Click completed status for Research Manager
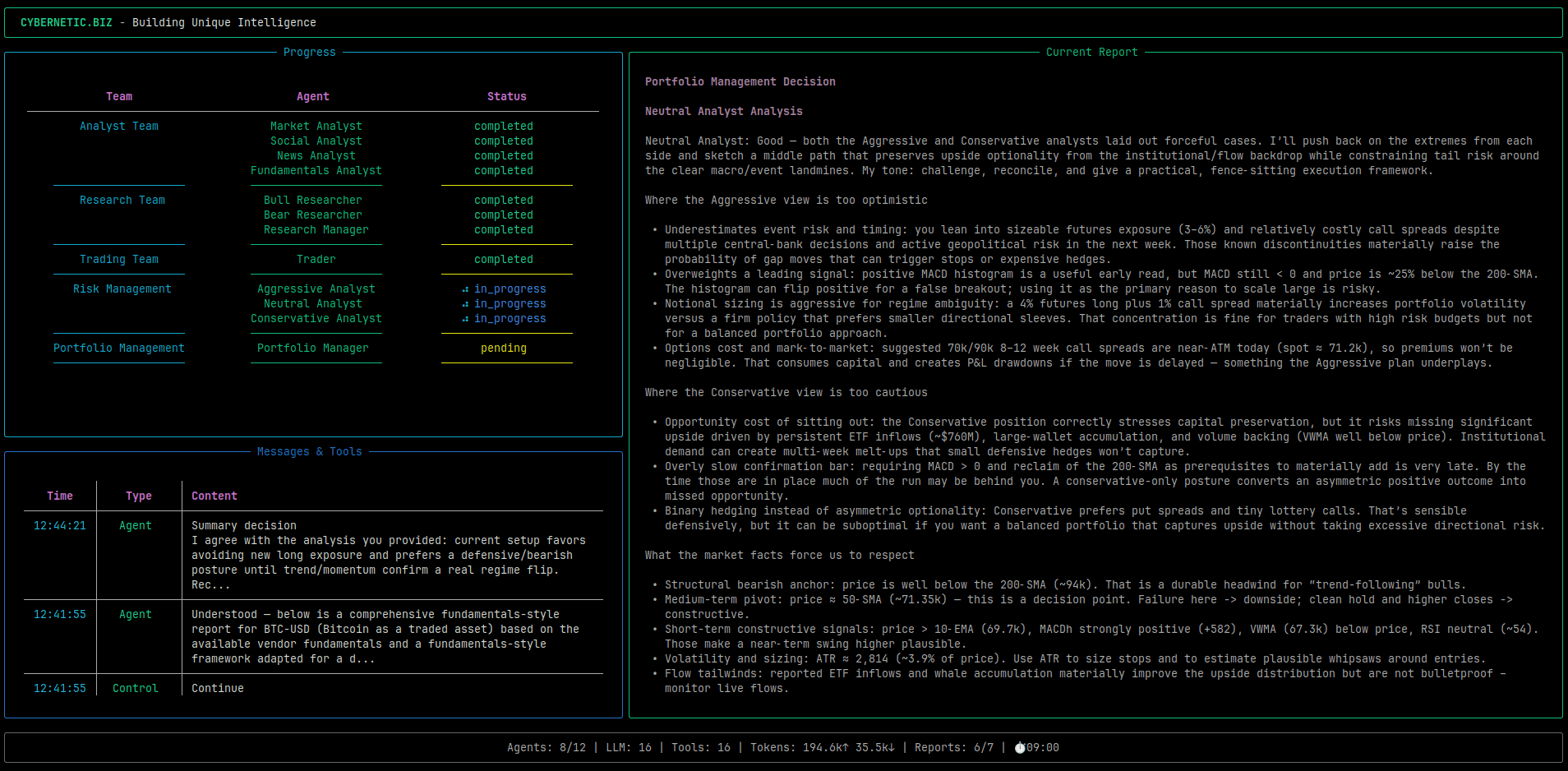Image resolution: width=1568 pixels, height=771 pixels. point(504,230)
